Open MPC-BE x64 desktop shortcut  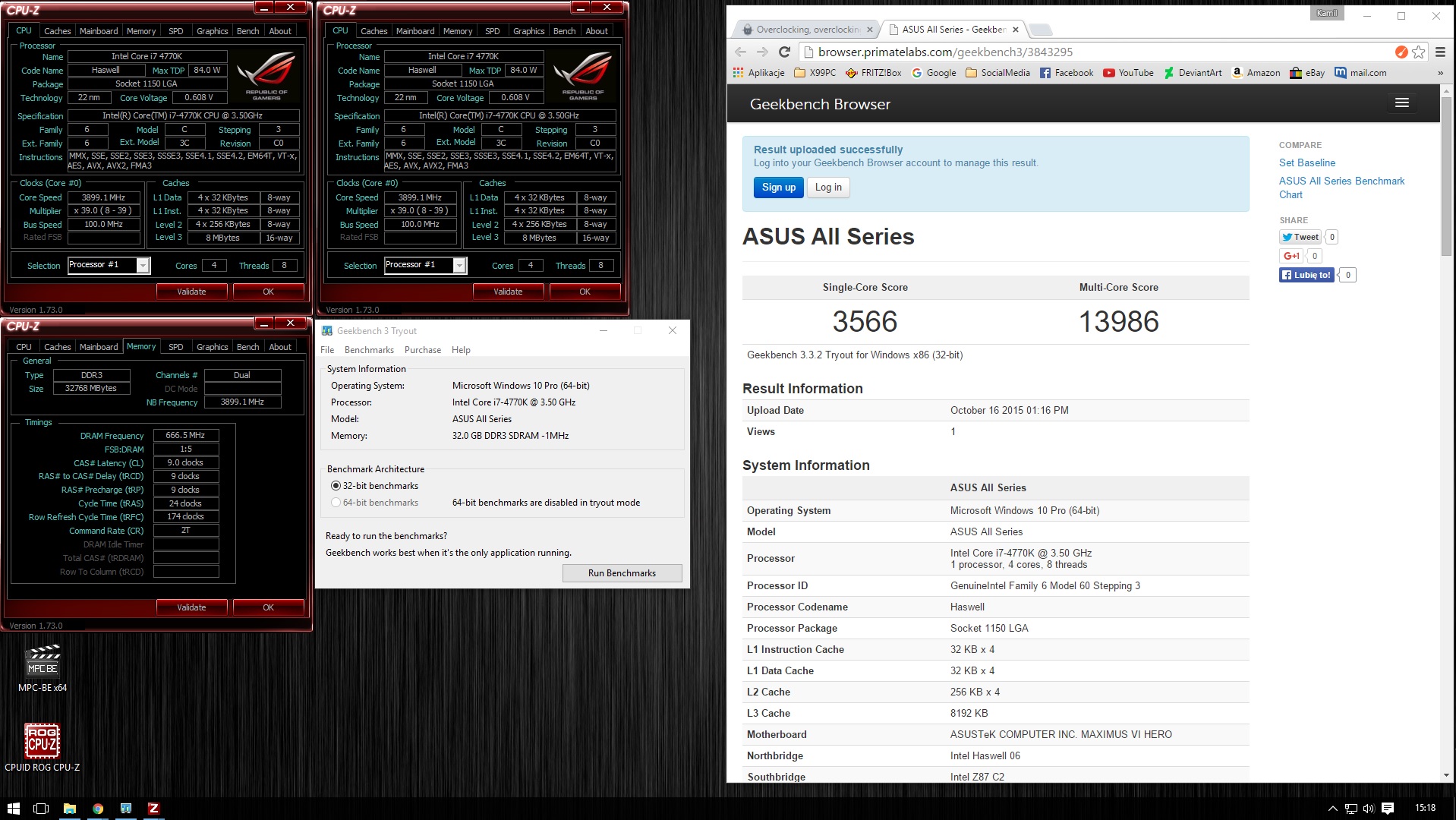tap(43, 669)
